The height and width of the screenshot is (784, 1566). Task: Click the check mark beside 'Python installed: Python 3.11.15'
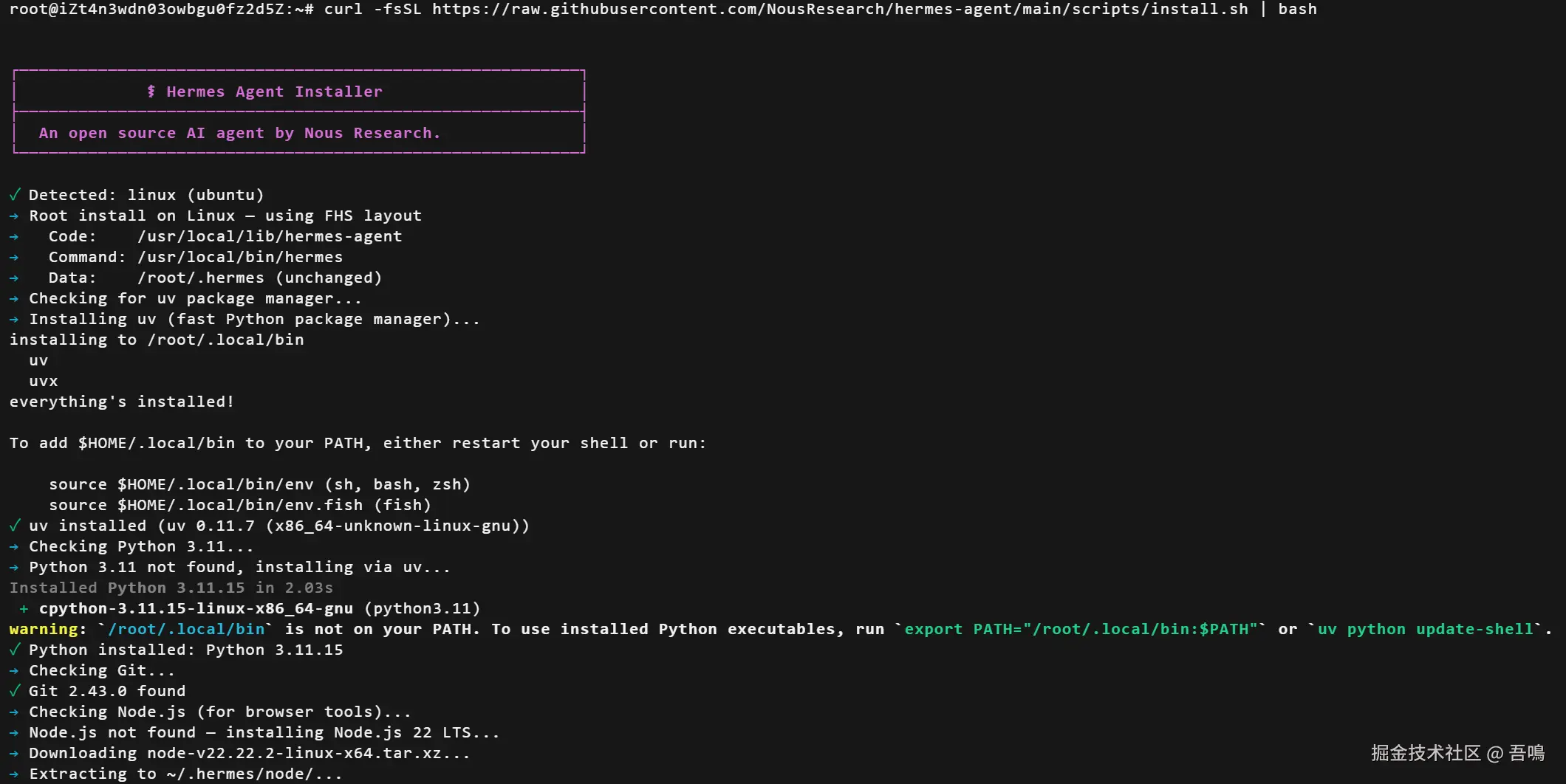14,650
